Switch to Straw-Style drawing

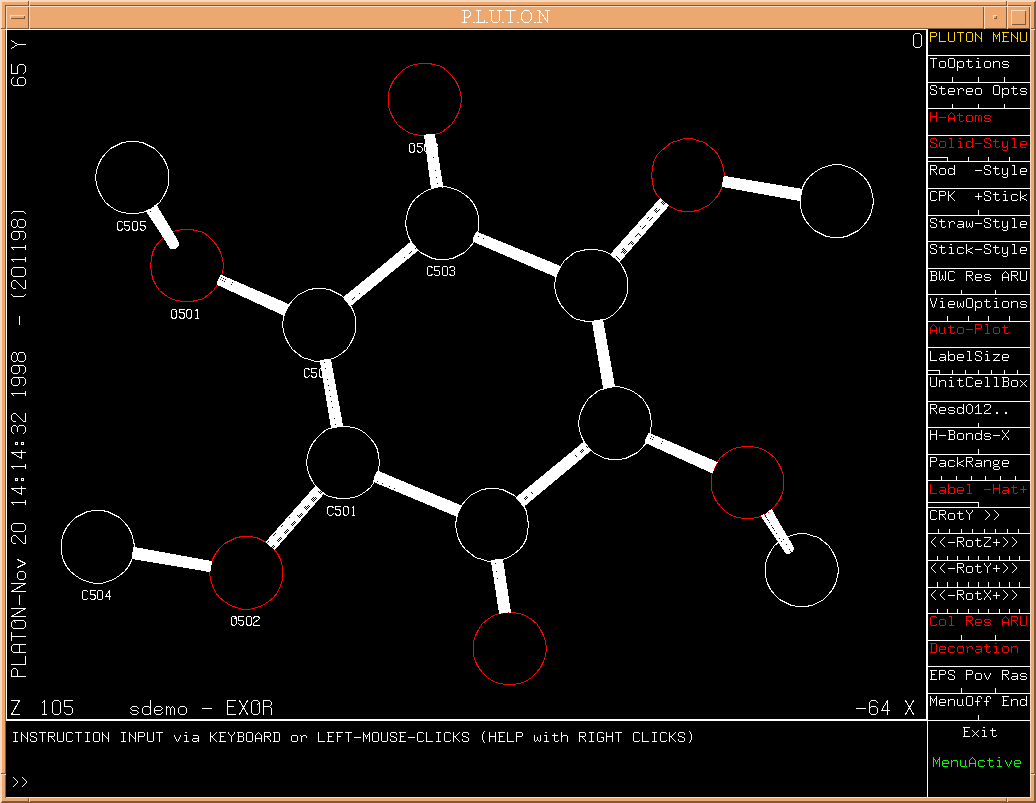tap(977, 223)
